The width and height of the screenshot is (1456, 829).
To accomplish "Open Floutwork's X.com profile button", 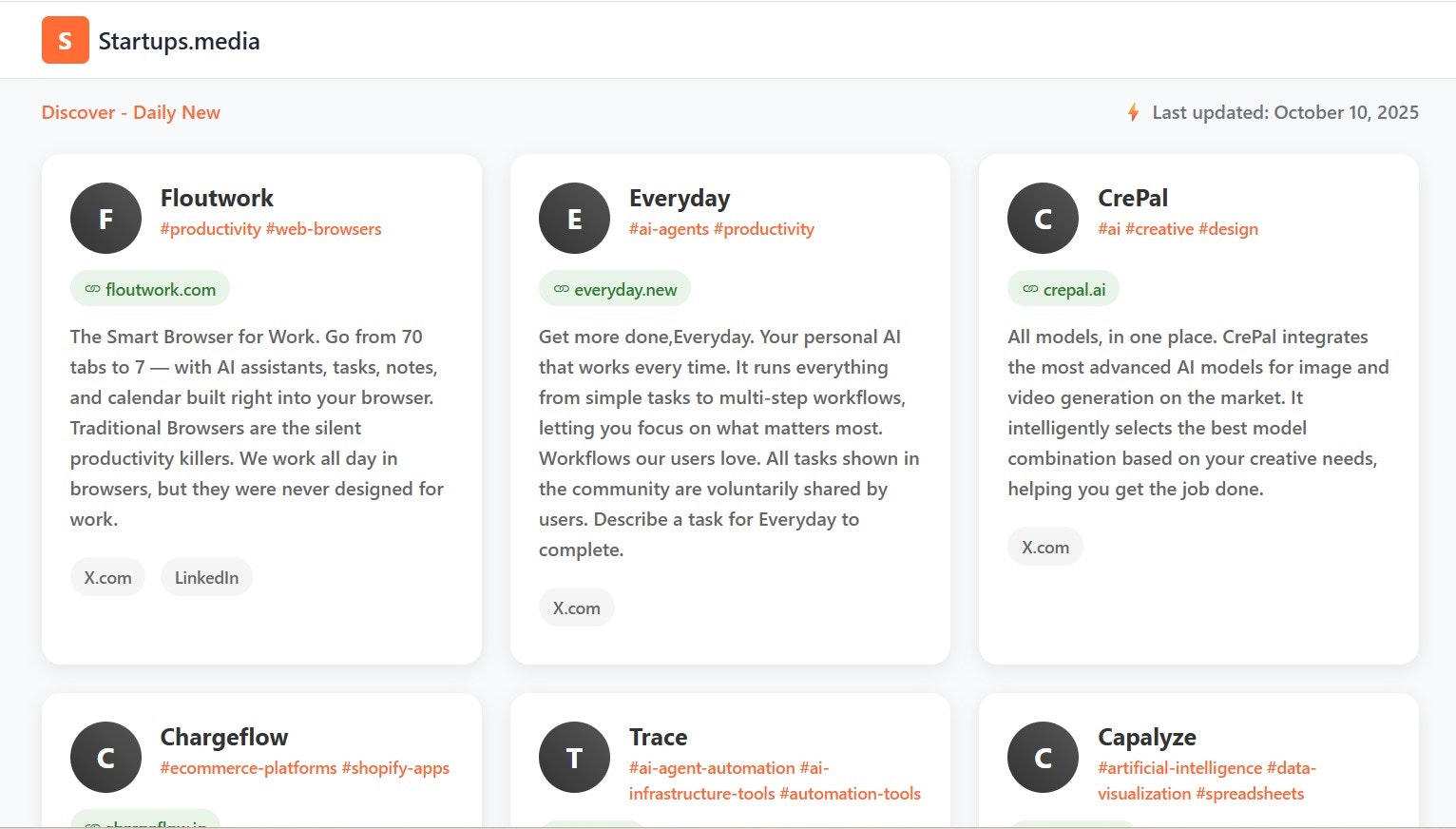I will click(107, 577).
